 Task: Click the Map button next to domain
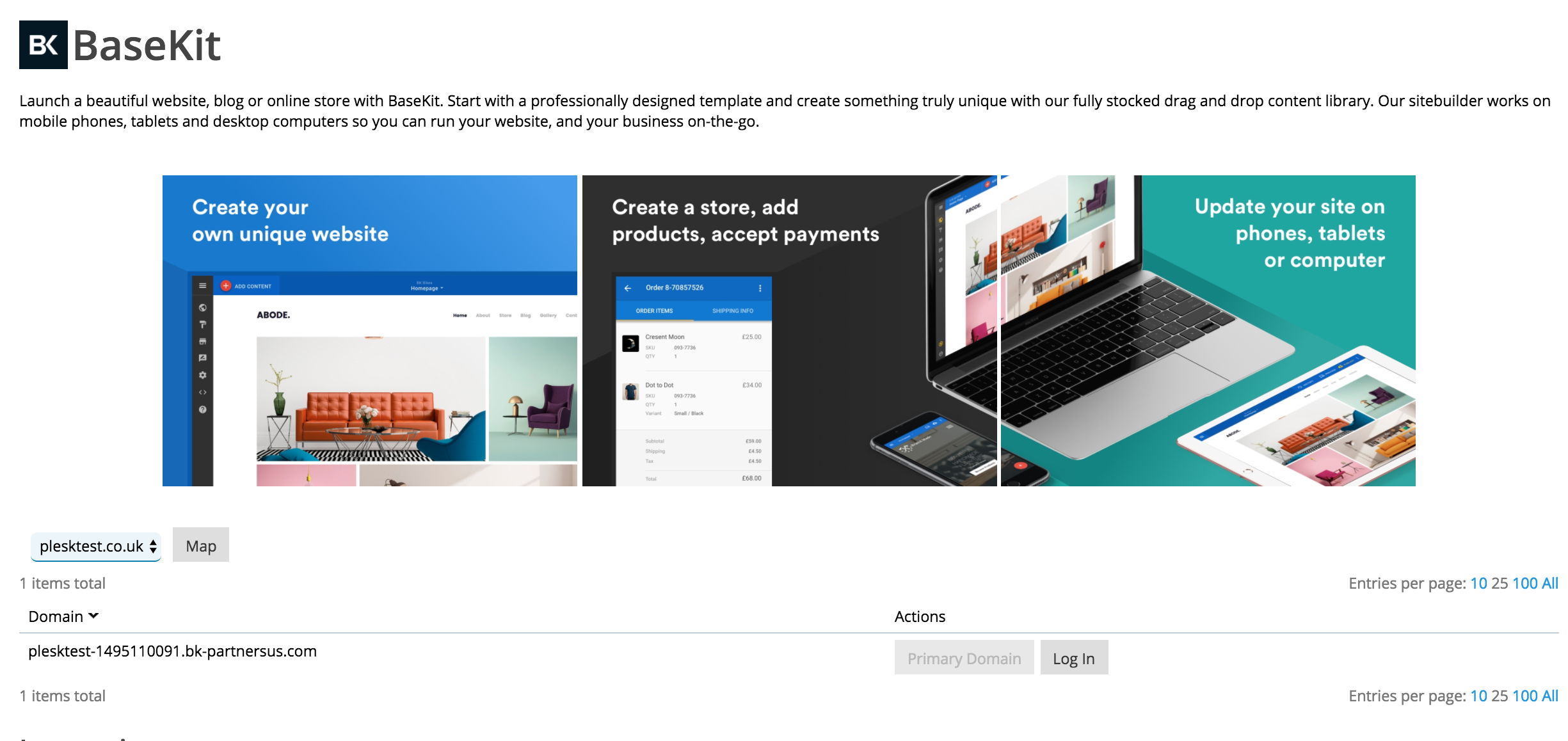pos(200,545)
